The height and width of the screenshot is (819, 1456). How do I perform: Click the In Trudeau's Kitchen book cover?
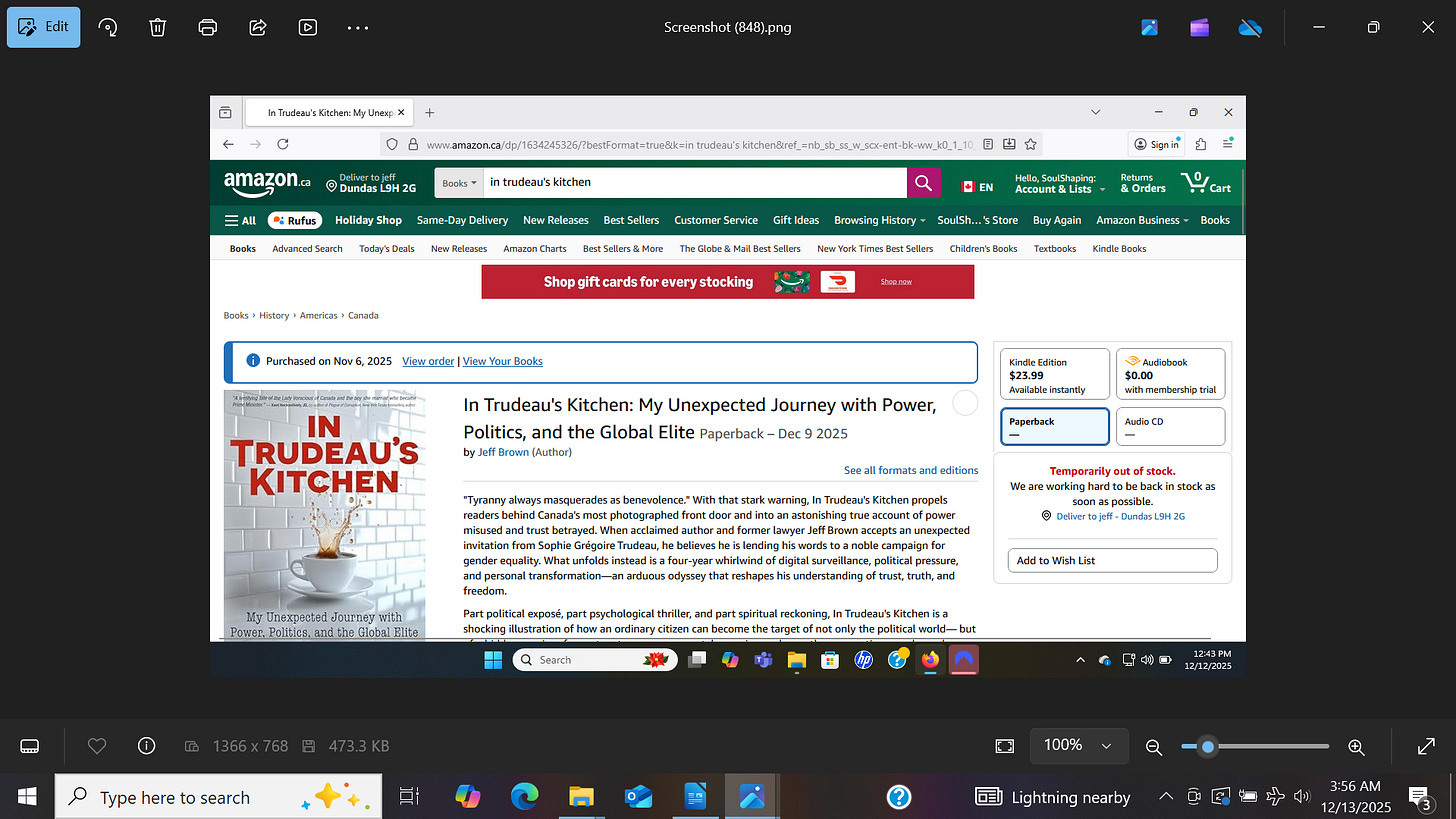click(324, 516)
